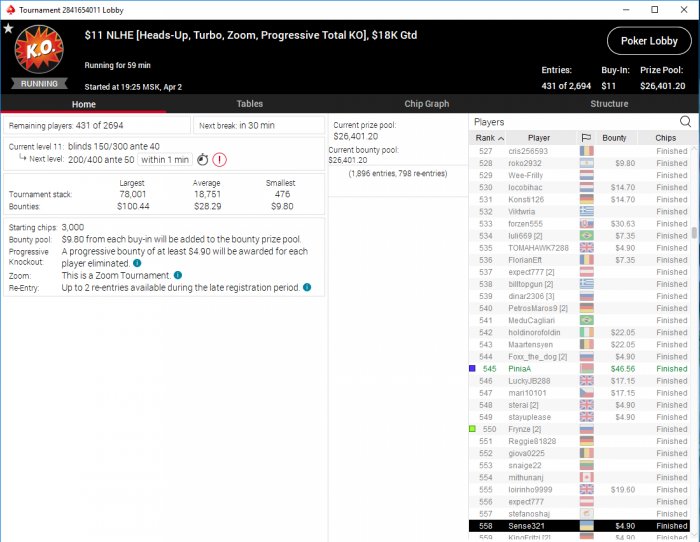Open the Chip Graph tab
The height and width of the screenshot is (542, 700).
(x=426, y=104)
